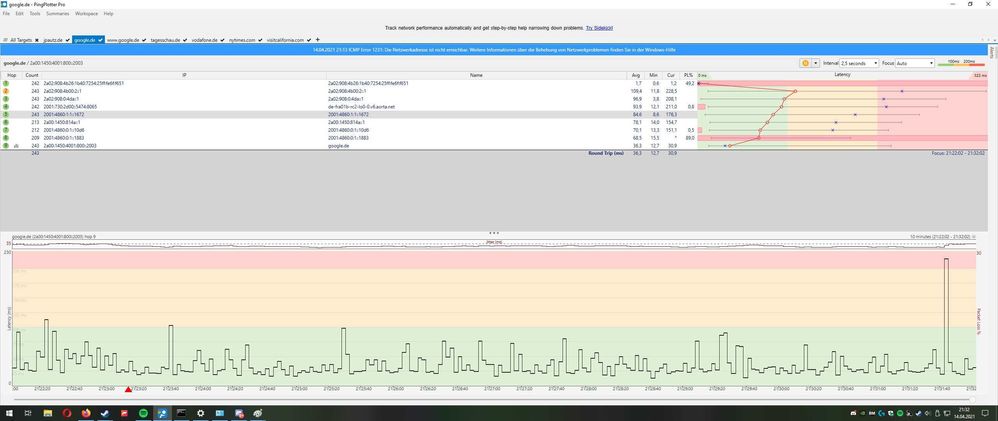Click the splitter dots between panels
Viewport: 998px width, 421px height.
click(494, 233)
